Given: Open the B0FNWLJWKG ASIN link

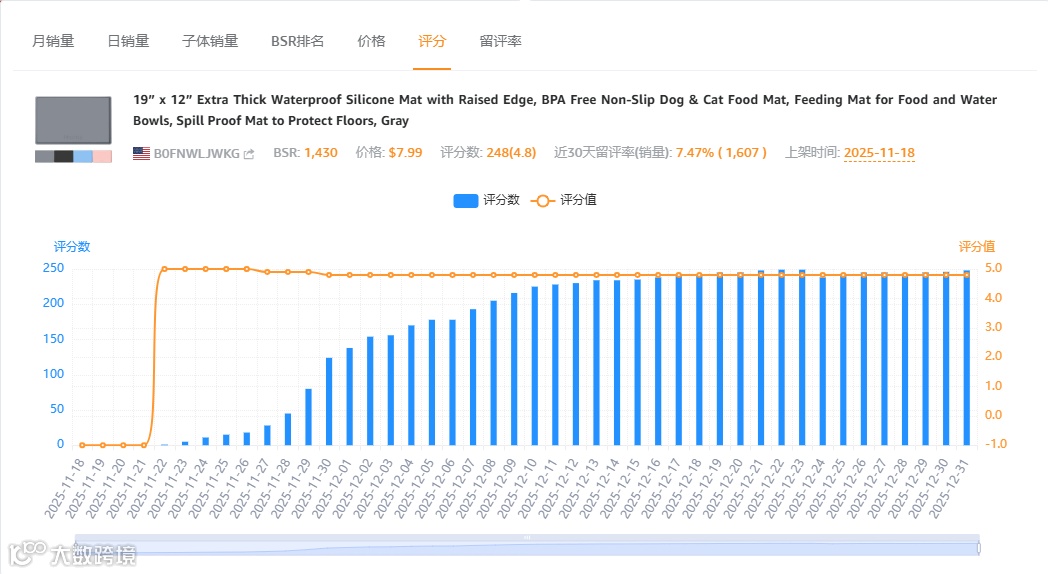Looking at the screenshot, I should [196, 154].
